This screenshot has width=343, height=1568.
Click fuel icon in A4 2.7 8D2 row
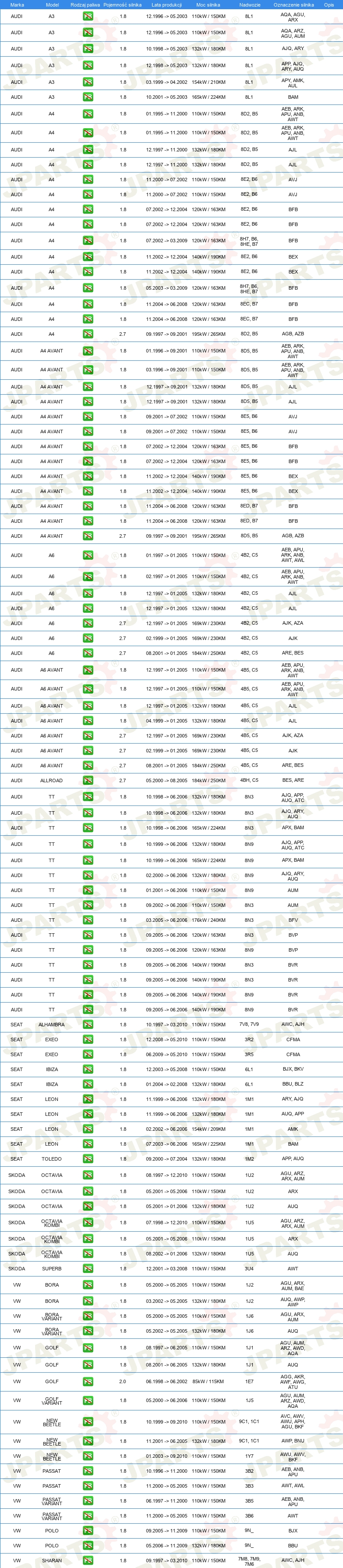coord(88,334)
